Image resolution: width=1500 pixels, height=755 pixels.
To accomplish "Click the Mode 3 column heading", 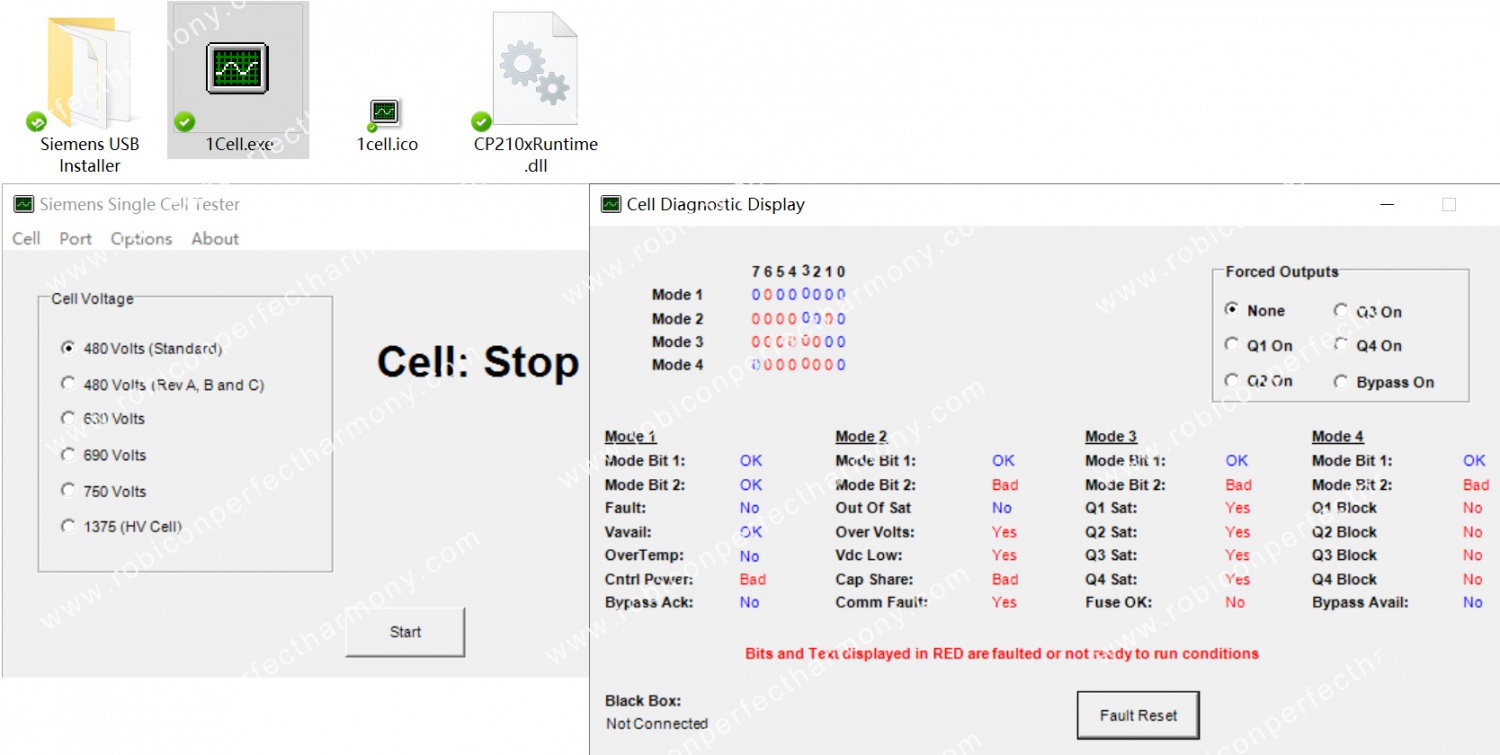I will click(x=1111, y=437).
